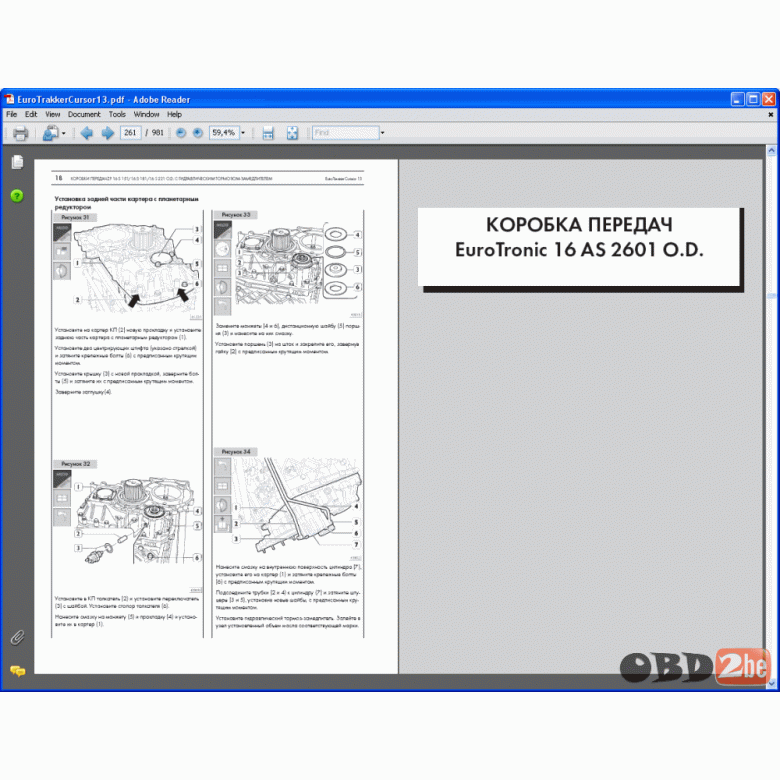Go to the previous page arrow
The image size is (780, 780).
[87, 133]
